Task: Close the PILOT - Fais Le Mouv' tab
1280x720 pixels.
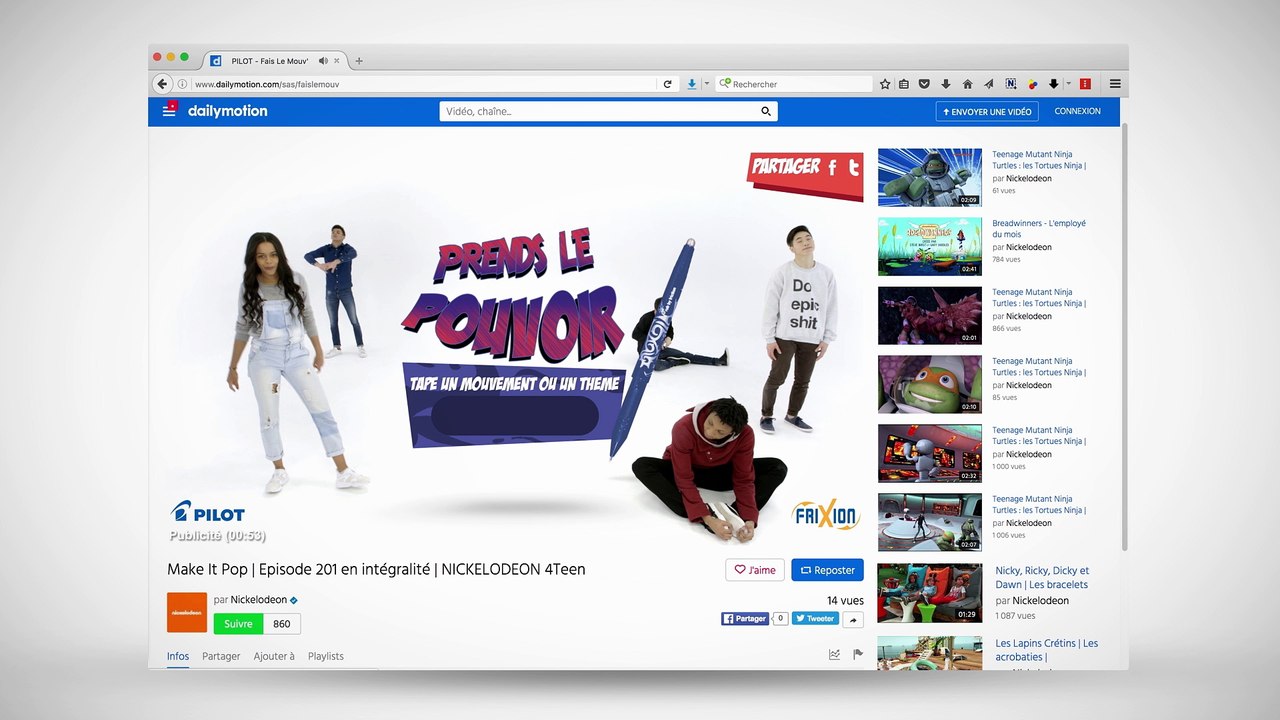Action: coord(337,61)
